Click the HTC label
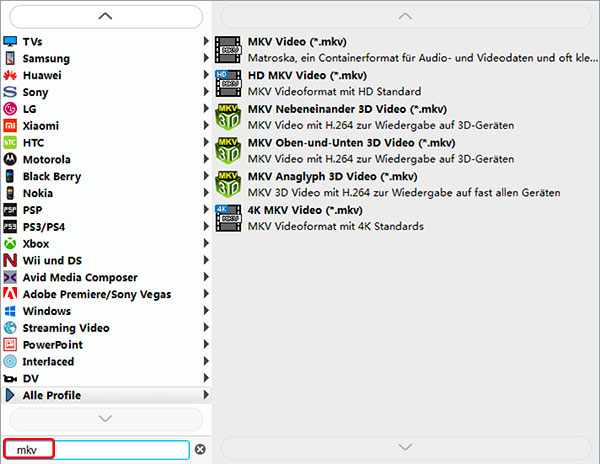 (34, 143)
